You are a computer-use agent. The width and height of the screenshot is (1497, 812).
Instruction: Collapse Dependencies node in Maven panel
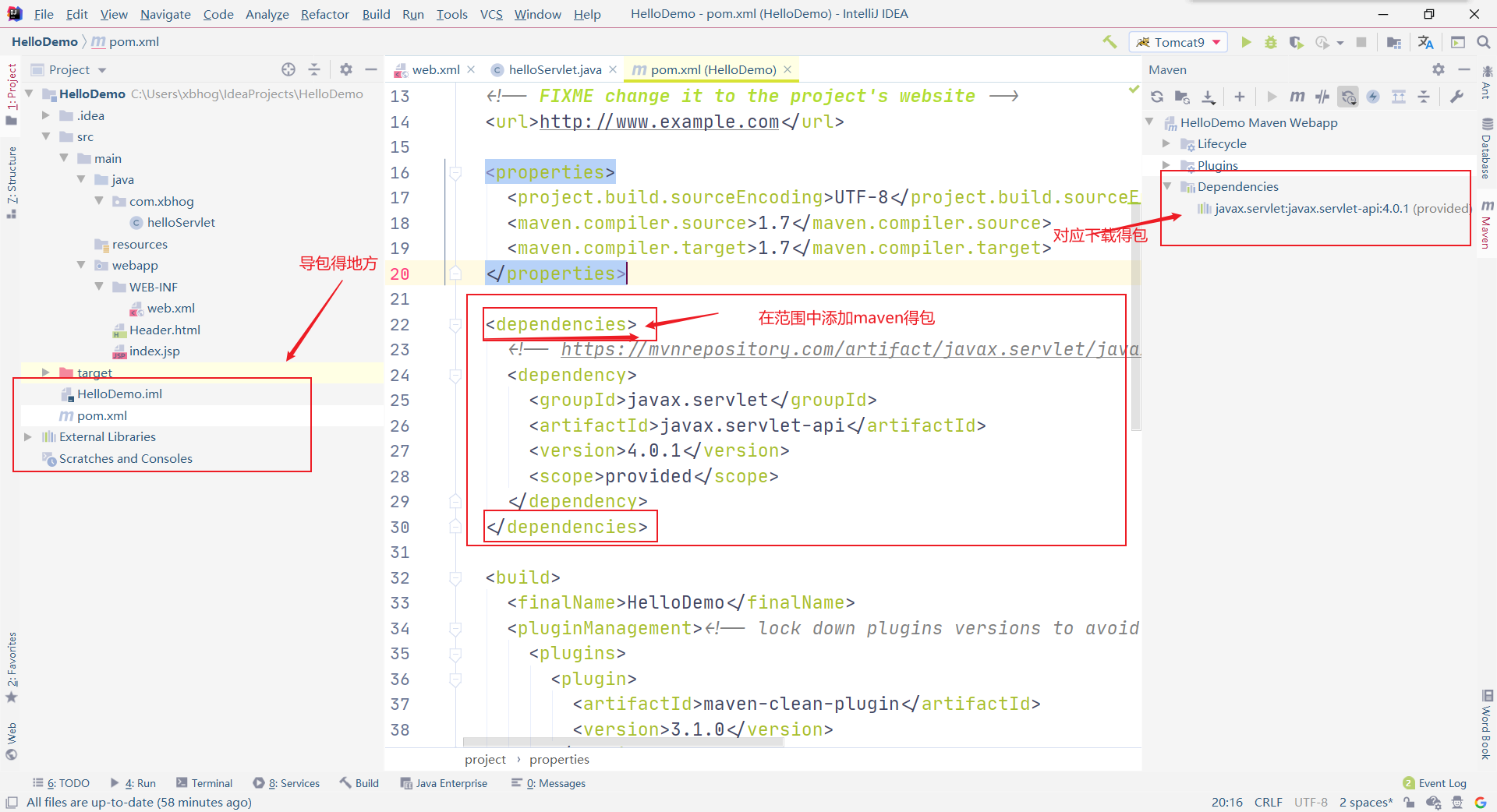click(1166, 186)
